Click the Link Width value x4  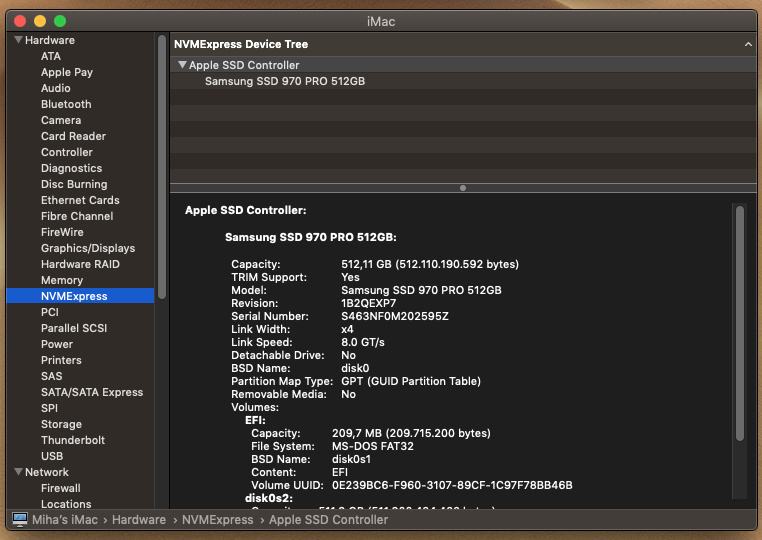point(347,329)
